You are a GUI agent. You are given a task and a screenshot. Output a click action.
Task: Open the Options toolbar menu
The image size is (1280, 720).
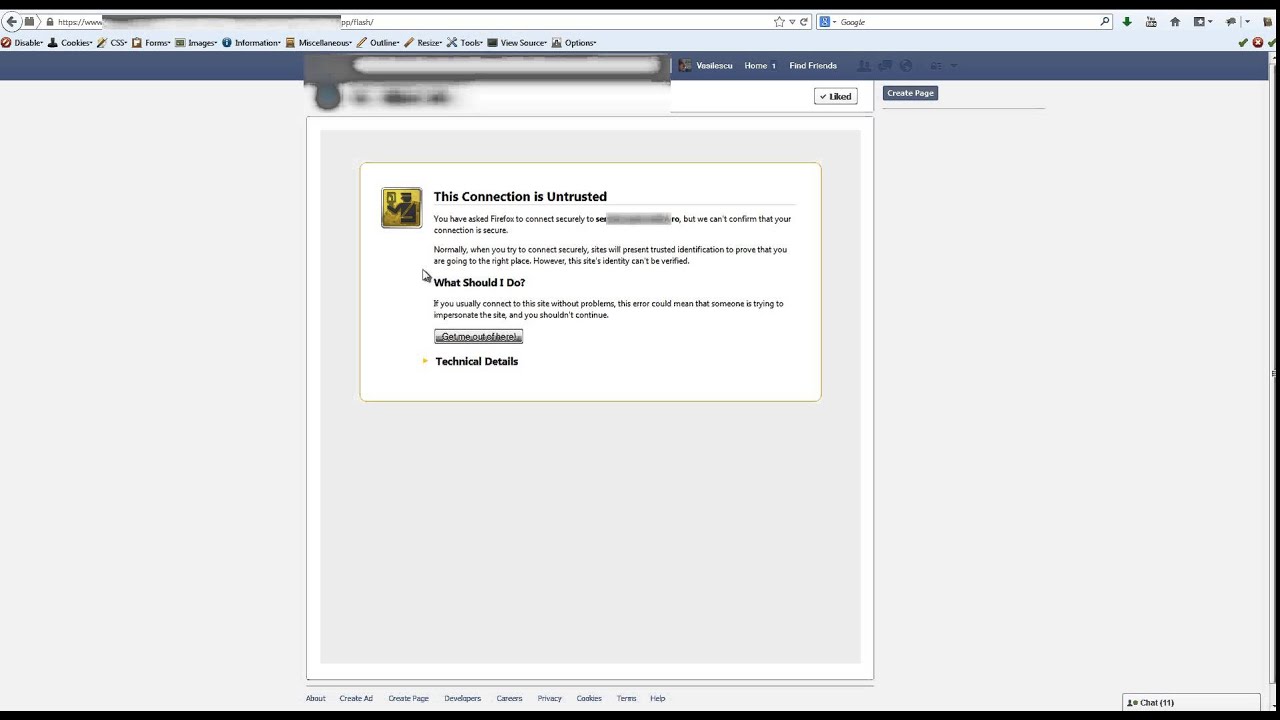click(575, 43)
